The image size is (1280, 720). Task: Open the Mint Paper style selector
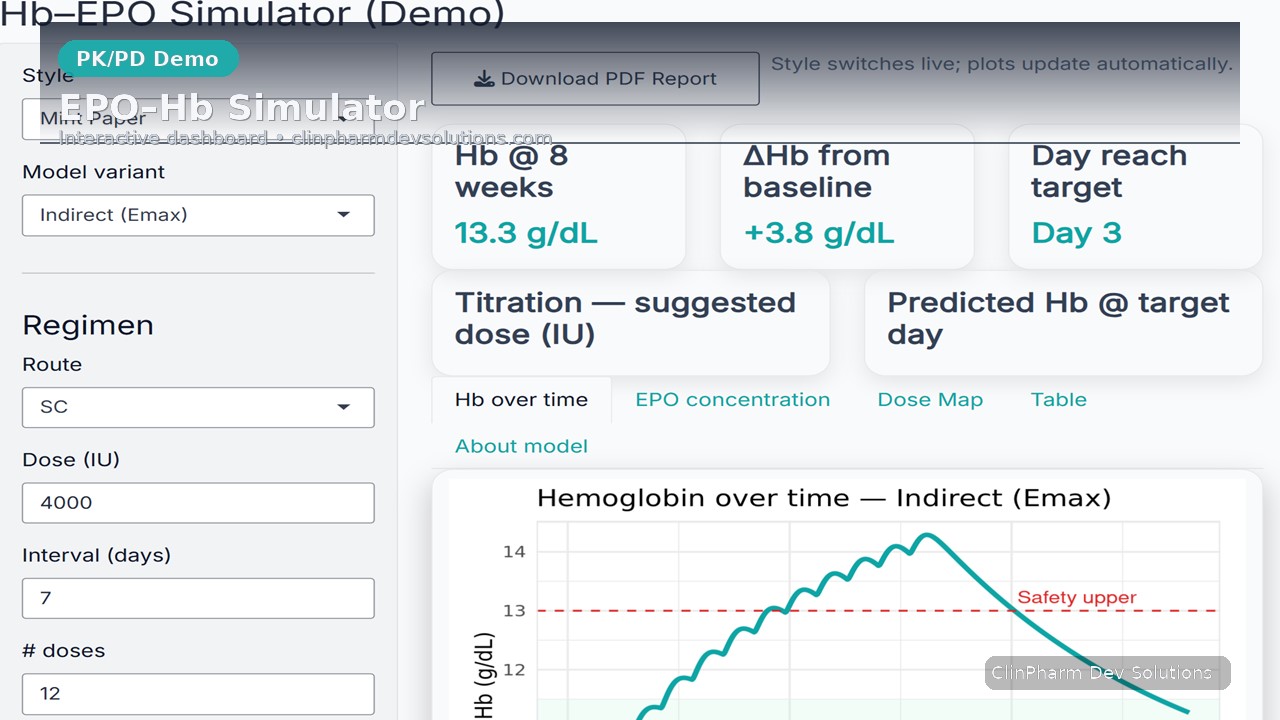point(198,119)
